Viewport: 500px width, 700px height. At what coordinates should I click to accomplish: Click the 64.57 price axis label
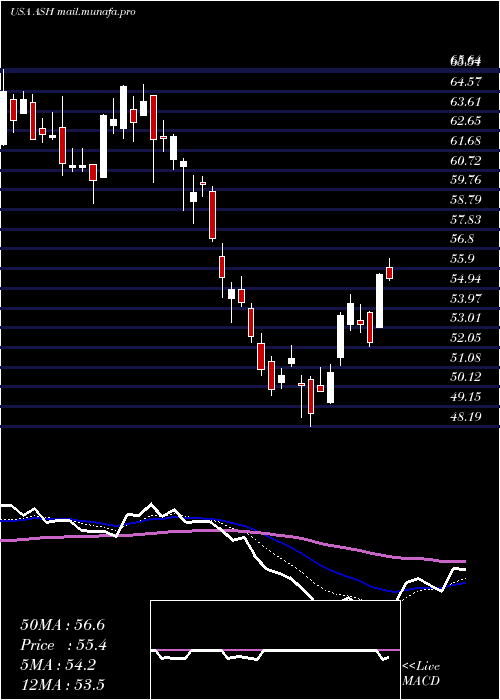(466, 82)
